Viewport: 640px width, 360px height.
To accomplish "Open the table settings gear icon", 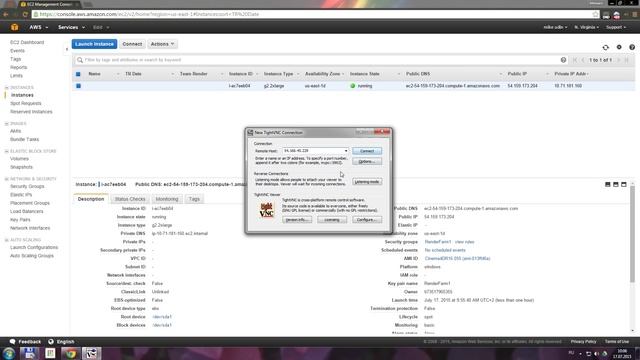I will pos(619,47).
